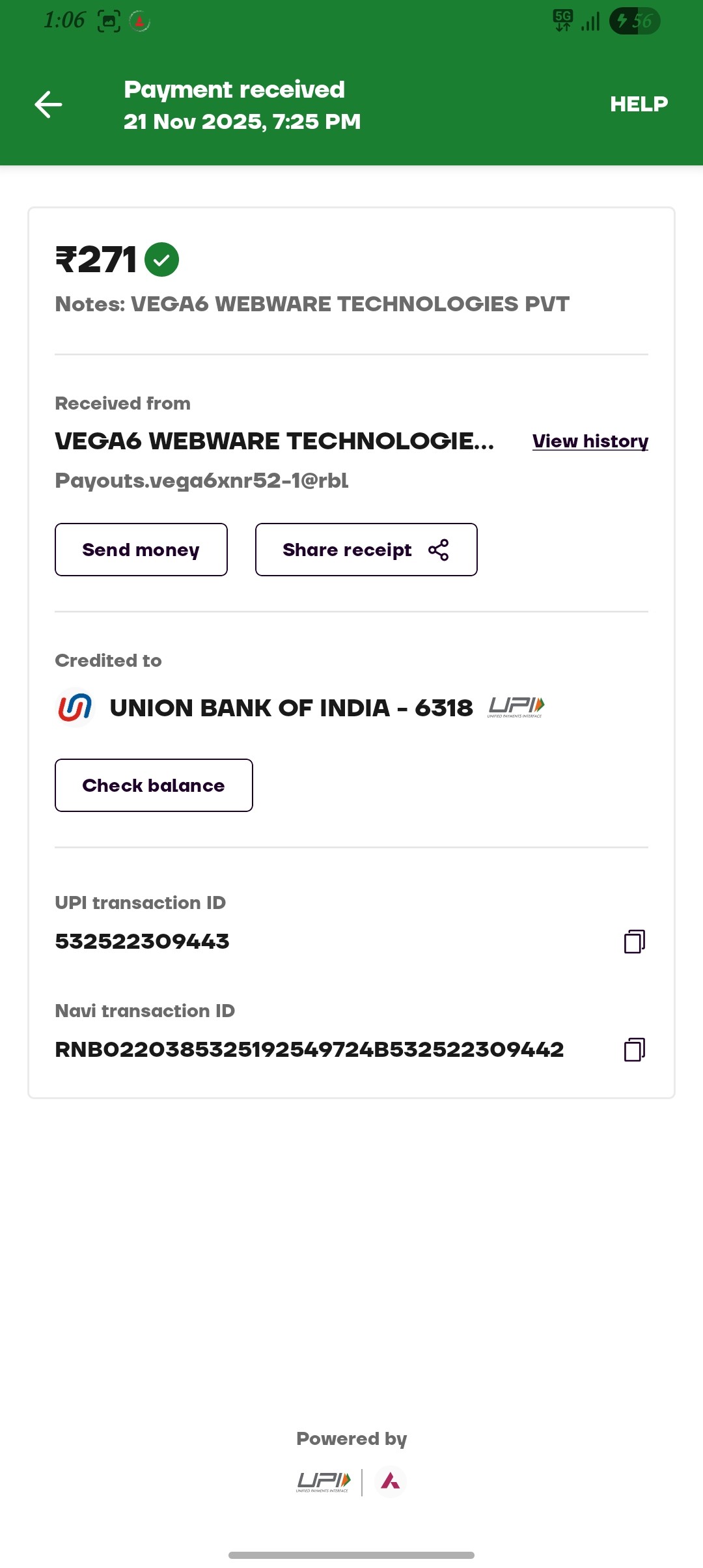The image size is (703, 1568).
Task: Tap the UPI transaction ID number 532522309443
Action: [143, 942]
